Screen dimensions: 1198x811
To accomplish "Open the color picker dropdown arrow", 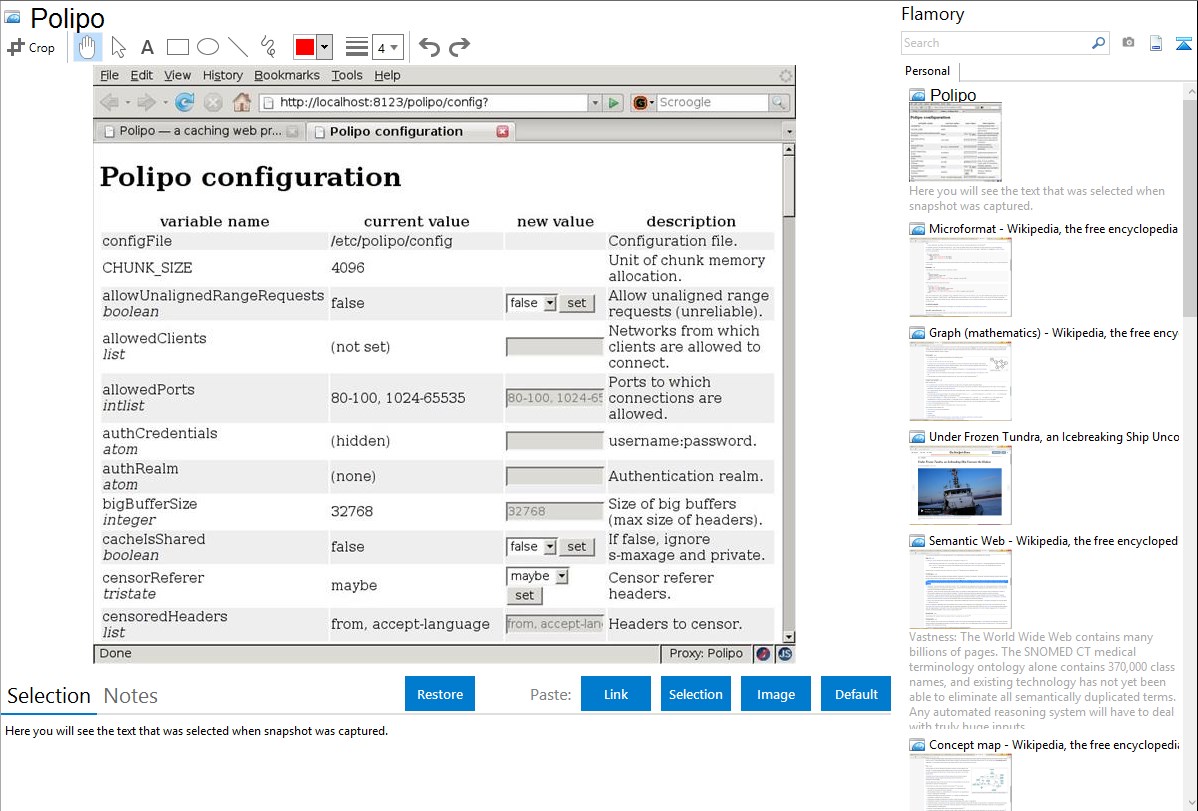I will 324,47.
